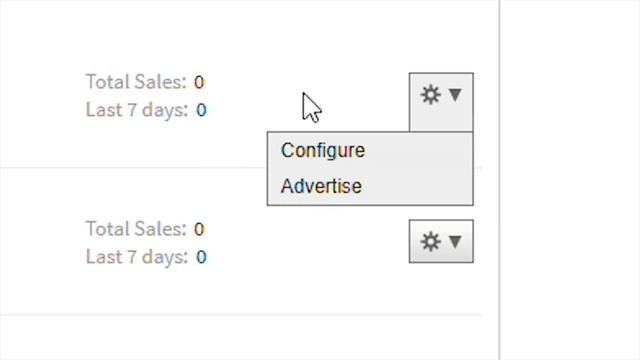Collapse the upper menu via its triangle arrow

tap(455, 95)
